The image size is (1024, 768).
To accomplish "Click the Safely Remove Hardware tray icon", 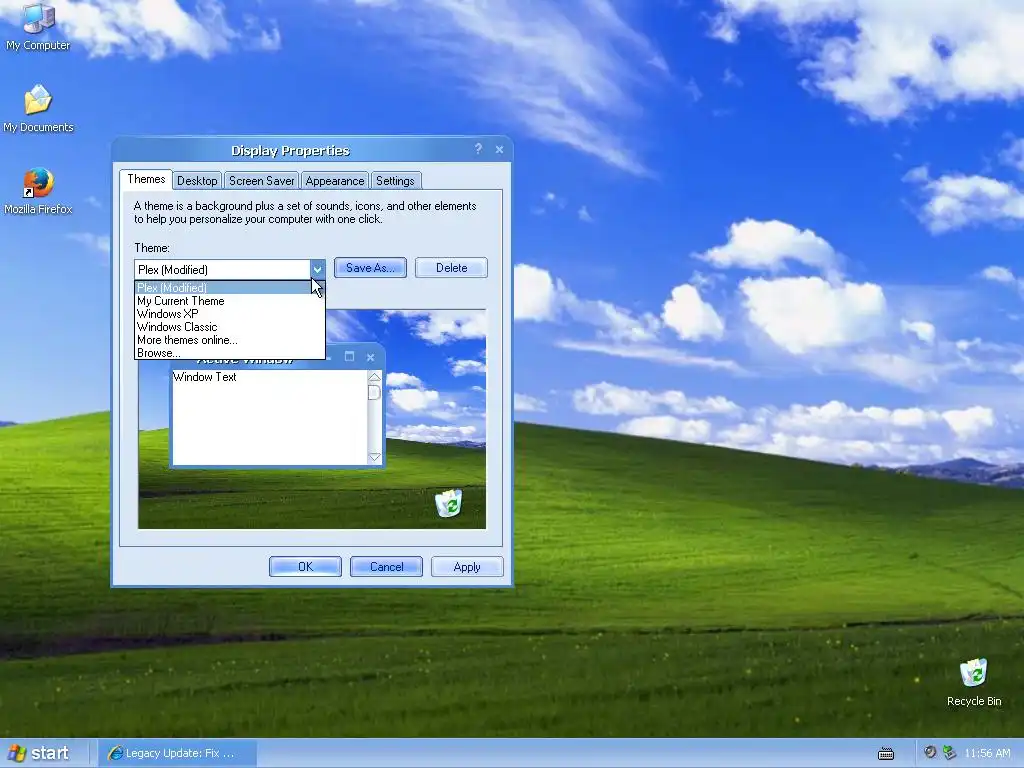I will click(949, 752).
